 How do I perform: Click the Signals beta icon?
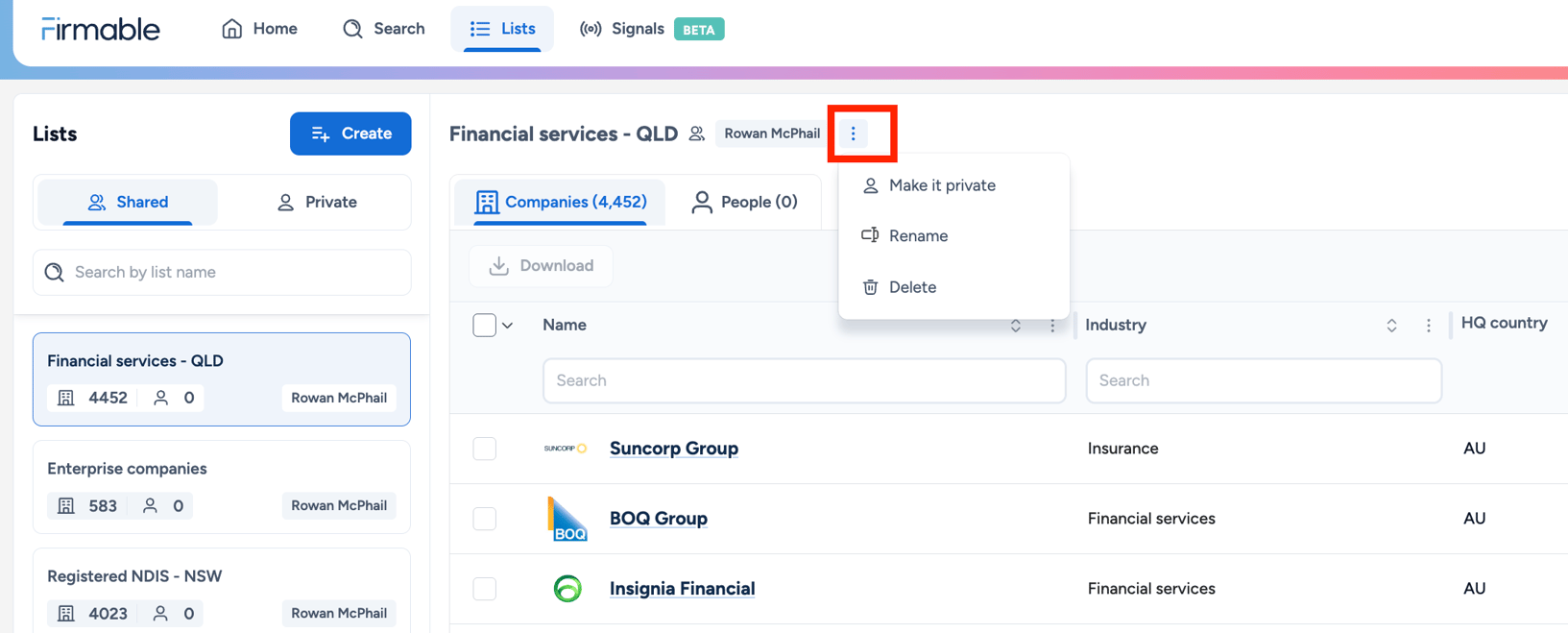[589, 28]
